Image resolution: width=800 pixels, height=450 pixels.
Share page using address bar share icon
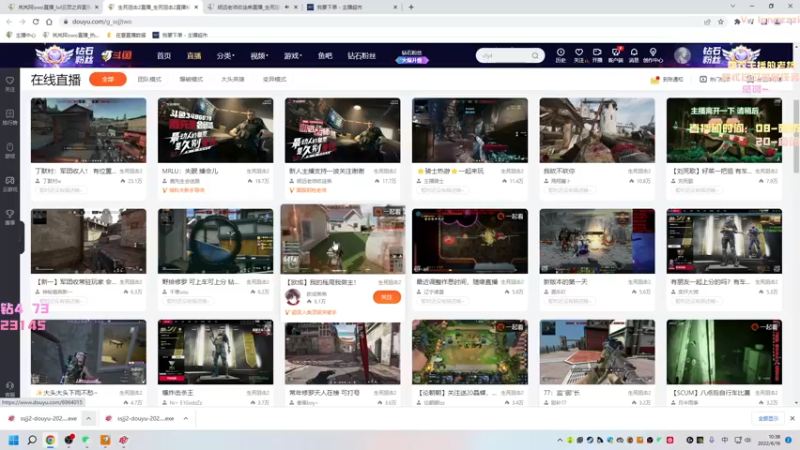click(x=707, y=21)
